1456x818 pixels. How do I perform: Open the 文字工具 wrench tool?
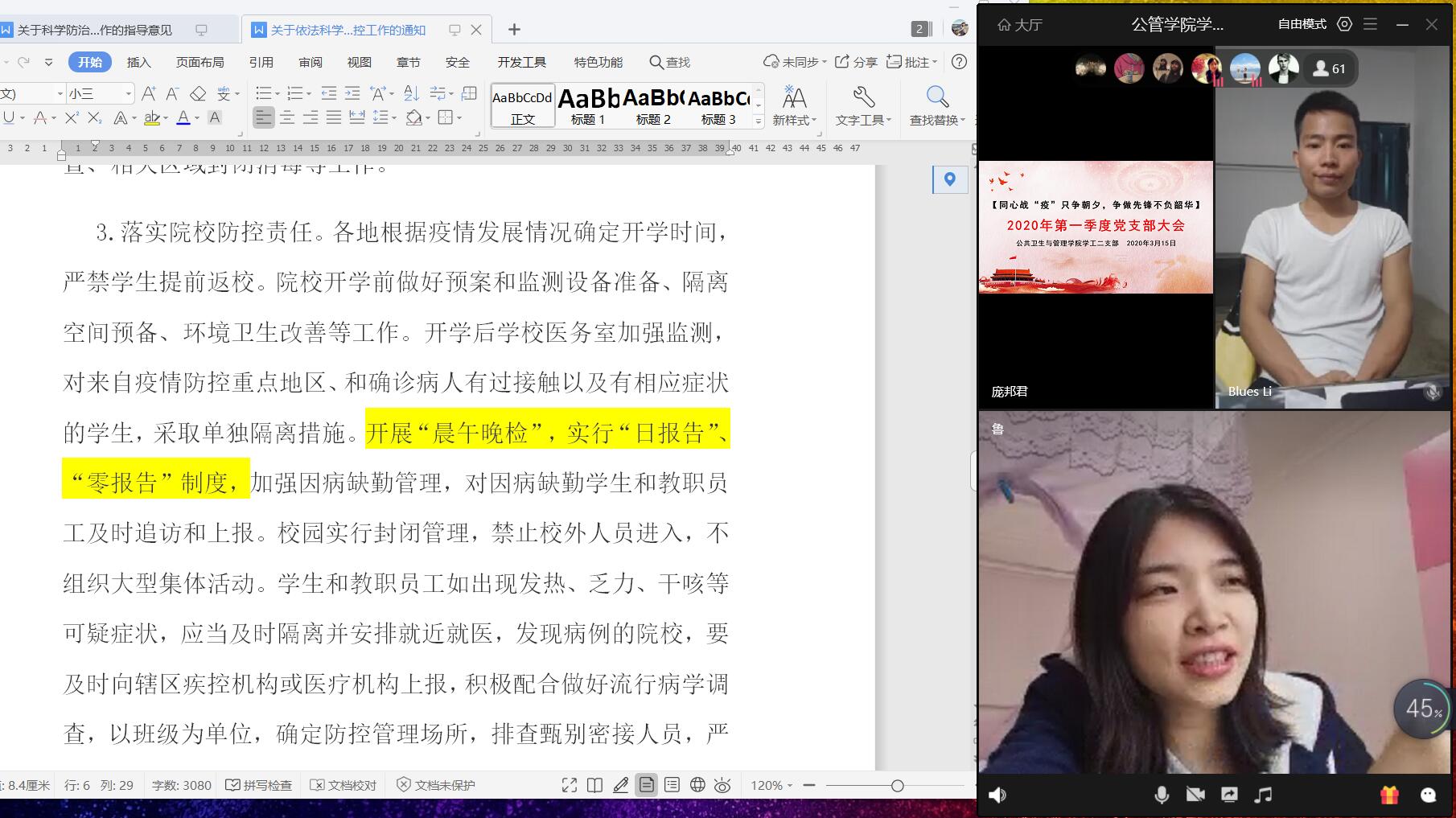coord(863,98)
